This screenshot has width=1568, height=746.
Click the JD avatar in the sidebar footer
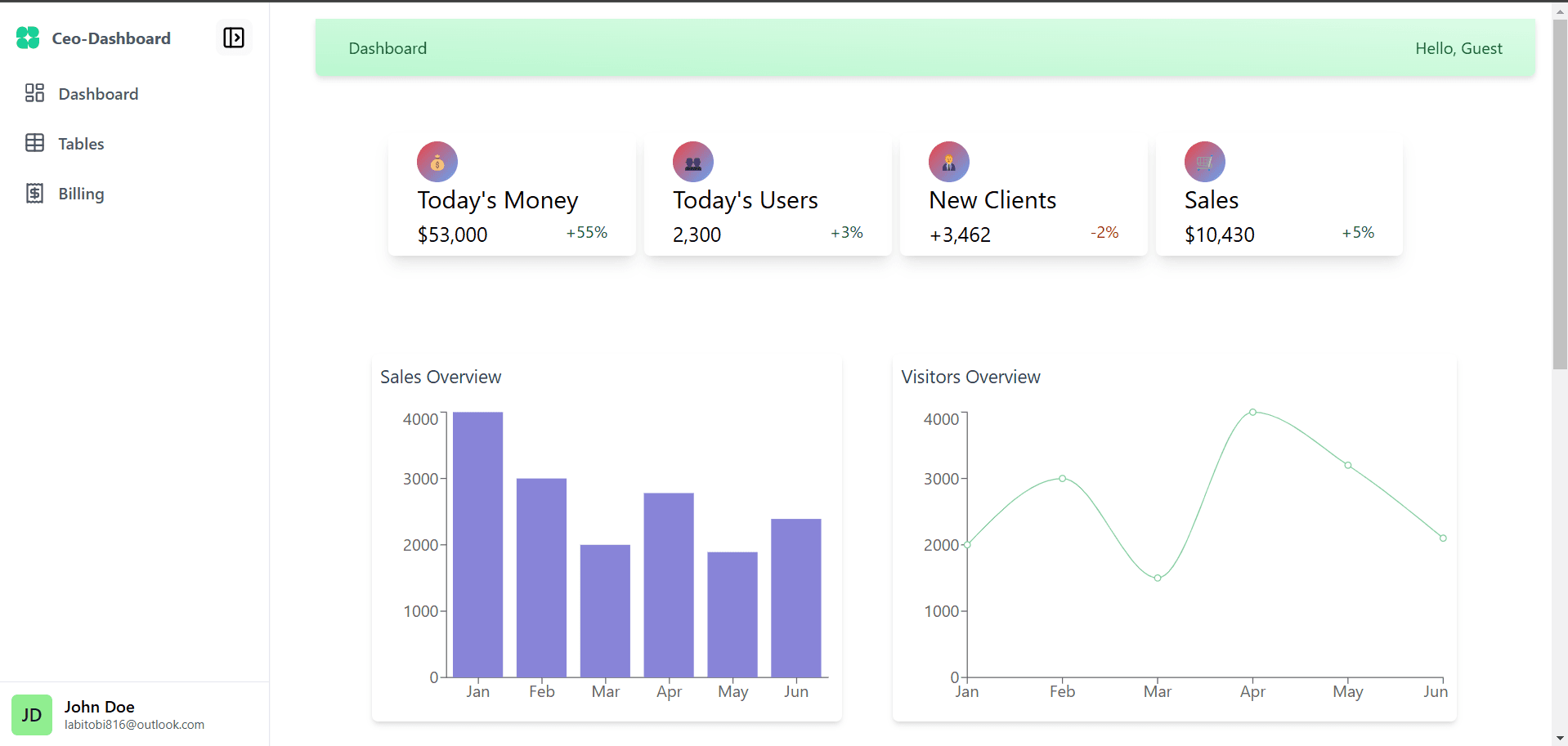32,715
